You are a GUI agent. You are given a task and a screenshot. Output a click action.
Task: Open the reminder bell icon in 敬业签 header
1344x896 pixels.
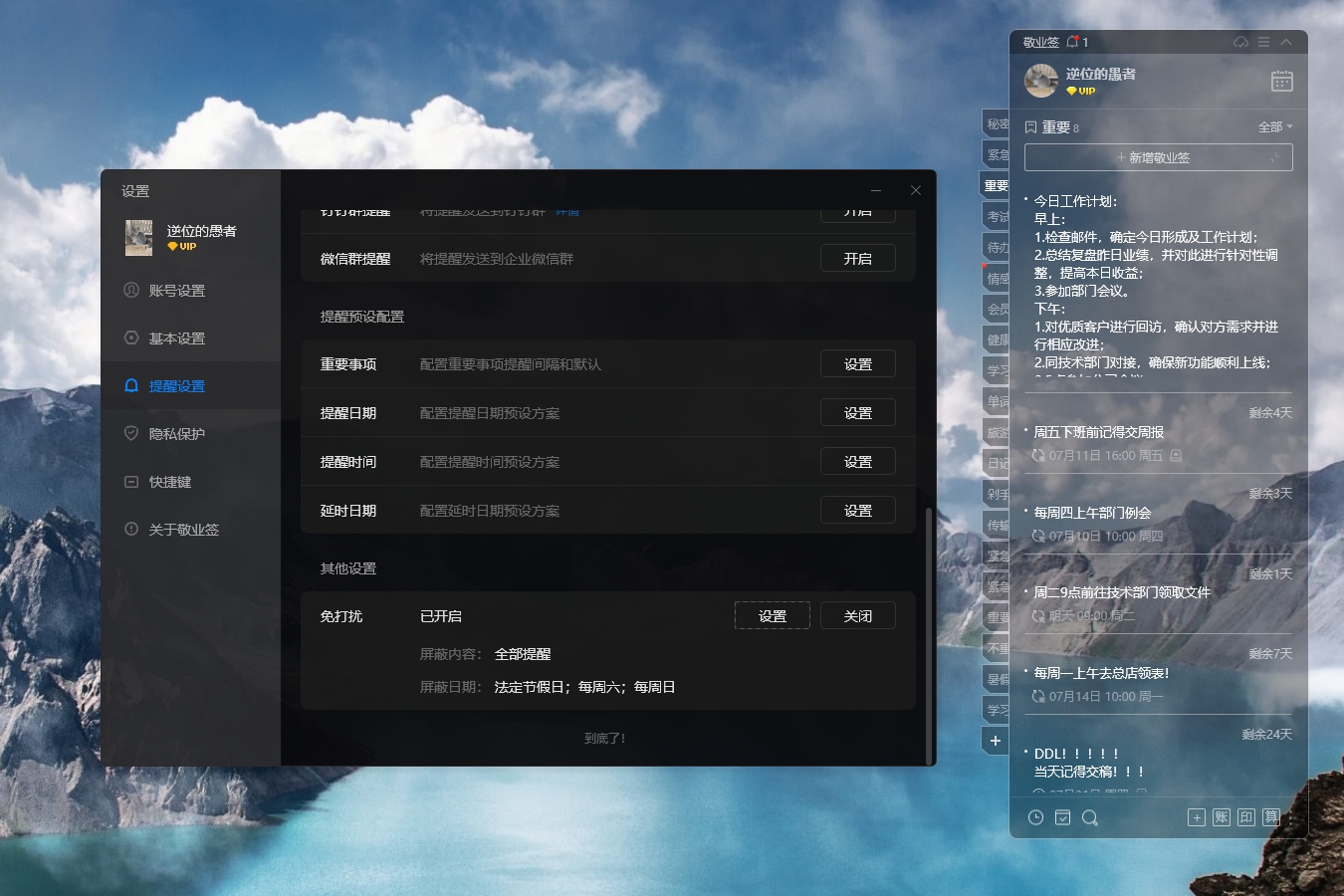pos(1073,42)
